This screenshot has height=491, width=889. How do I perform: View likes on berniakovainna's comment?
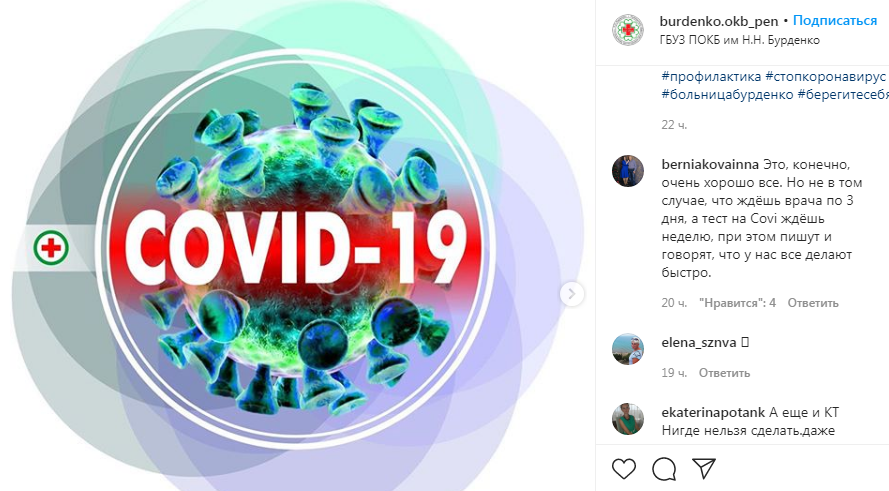tap(737, 303)
